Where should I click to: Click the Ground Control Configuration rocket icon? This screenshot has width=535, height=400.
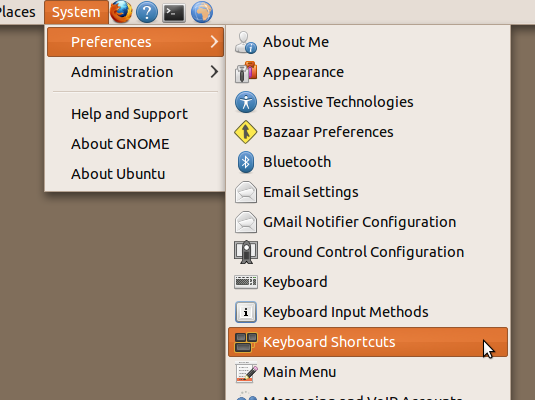click(246, 252)
